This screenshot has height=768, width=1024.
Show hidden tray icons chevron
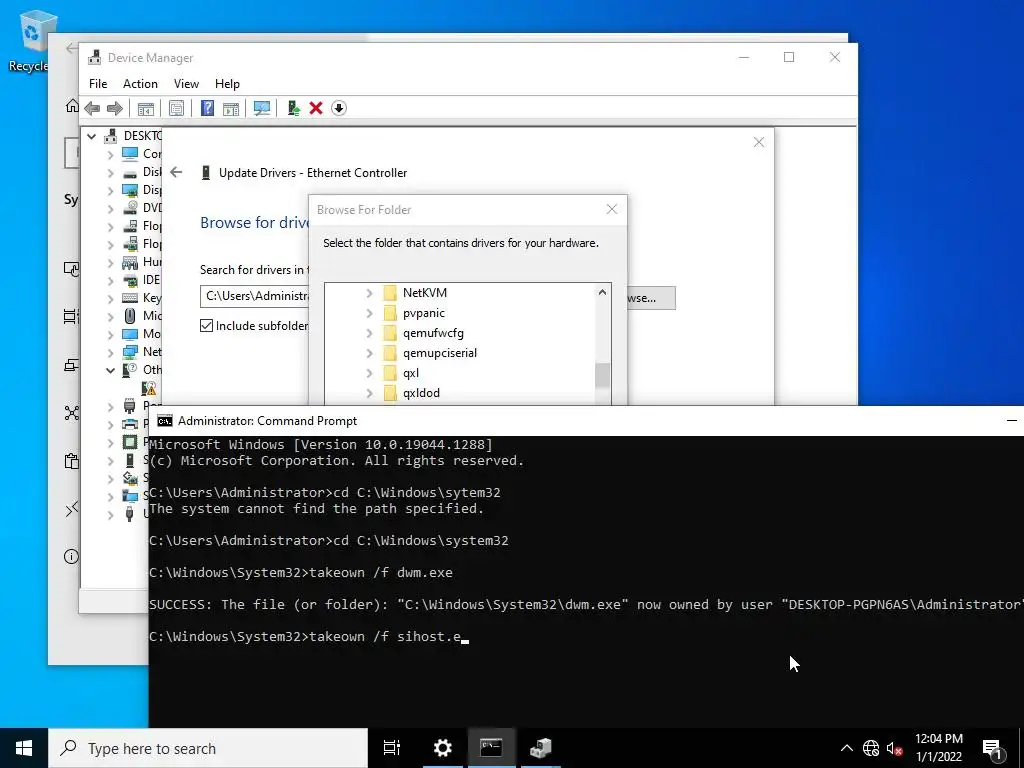pyautogui.click(x=846, y=748)
